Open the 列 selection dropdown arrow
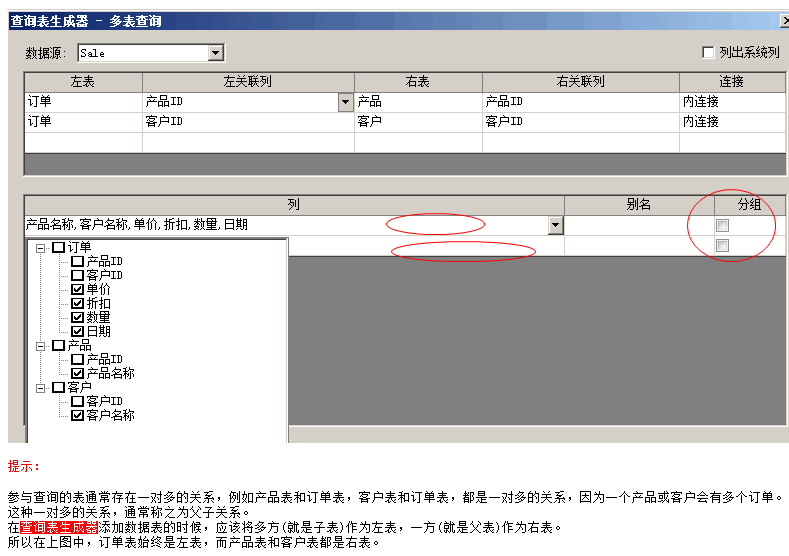This screenshot has height=556, width=789. [556, 226]
